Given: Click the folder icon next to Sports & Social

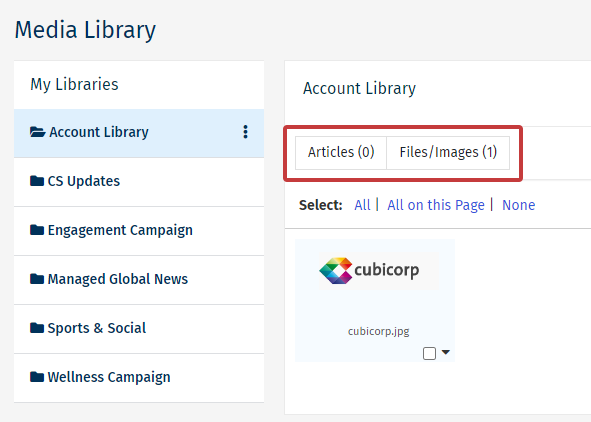Looking at the screenshot, I should click(37, 328).
